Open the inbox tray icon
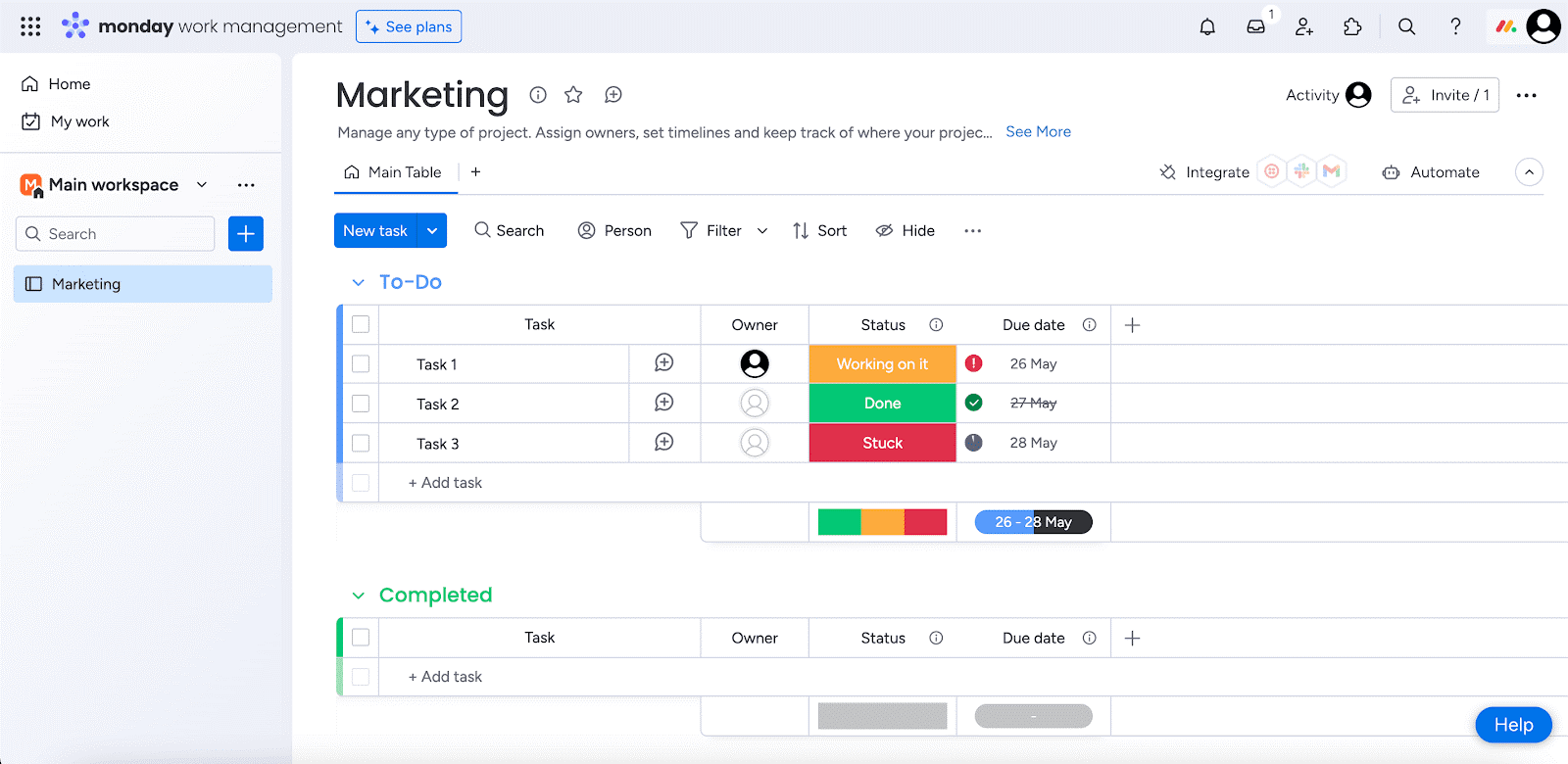 click(x=1255, y=26)
